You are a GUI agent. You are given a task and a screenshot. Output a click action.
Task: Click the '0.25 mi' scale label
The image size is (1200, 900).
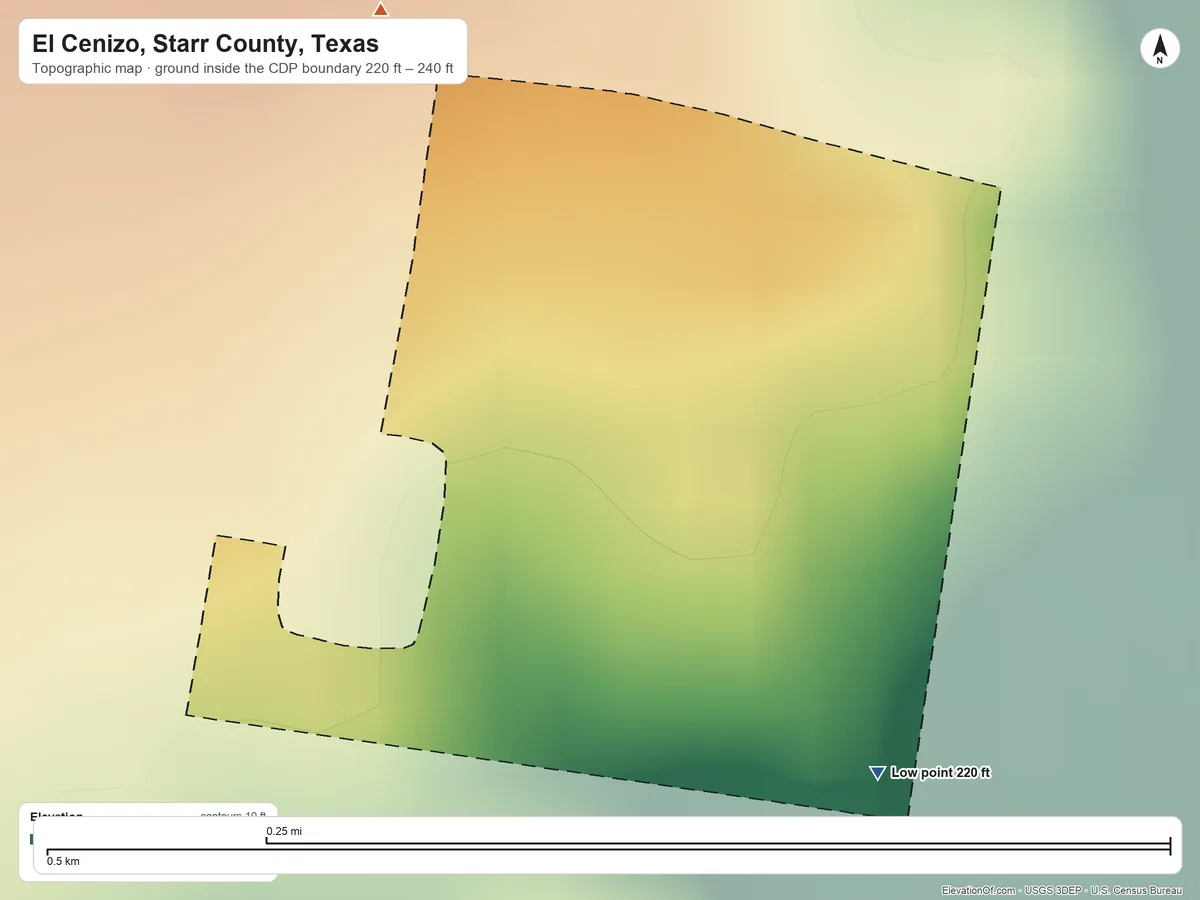284,832
